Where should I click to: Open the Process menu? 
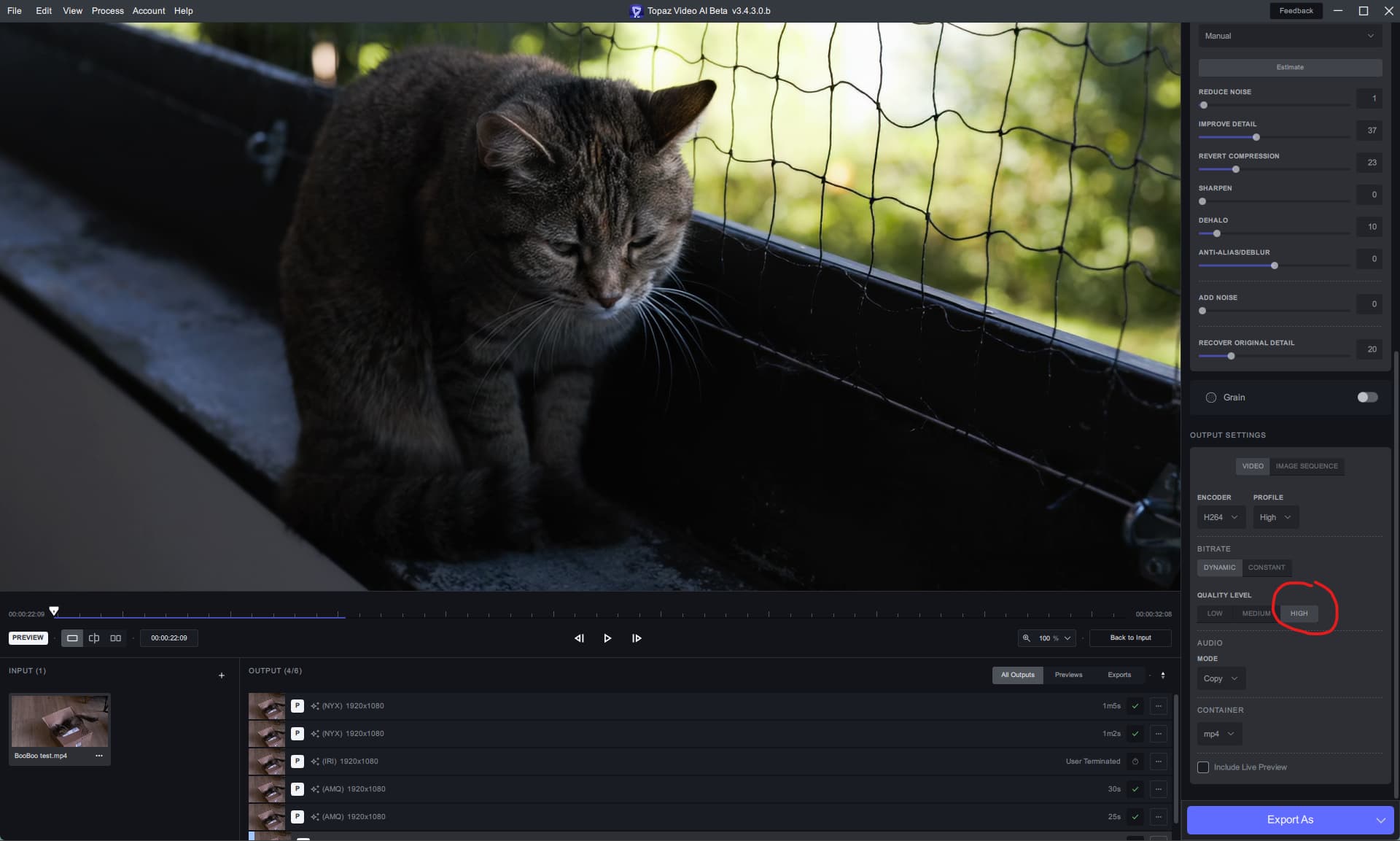tap(107, 11)
